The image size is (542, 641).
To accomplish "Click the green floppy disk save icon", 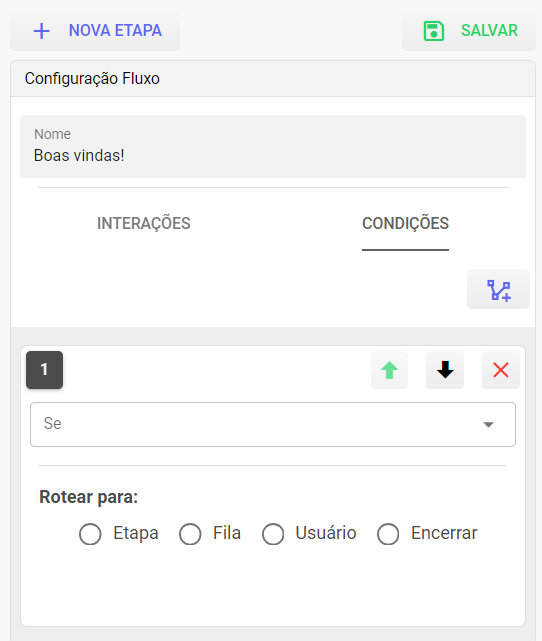I will point(434,31).
